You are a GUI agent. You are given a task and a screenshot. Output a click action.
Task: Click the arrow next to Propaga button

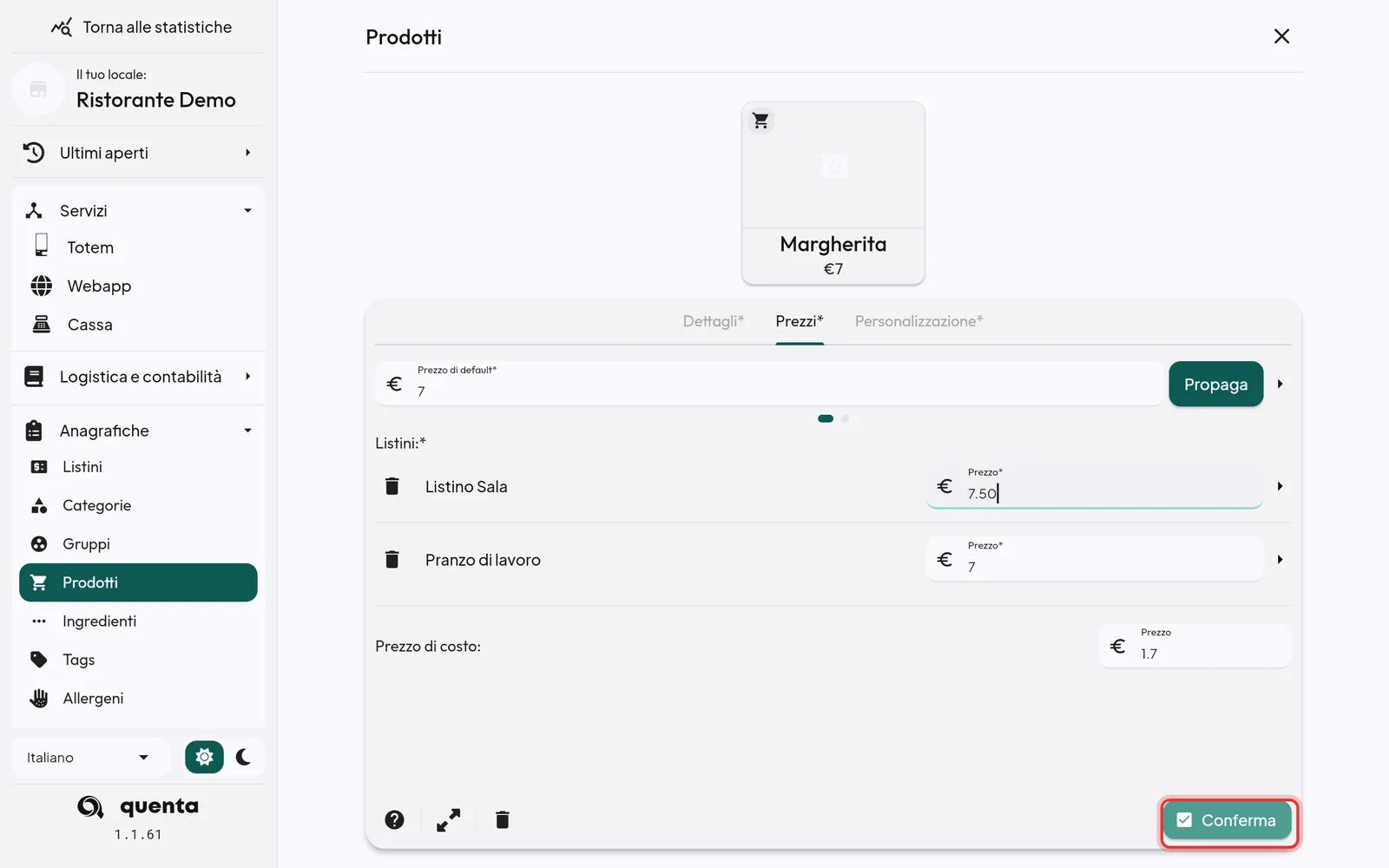1280,384
